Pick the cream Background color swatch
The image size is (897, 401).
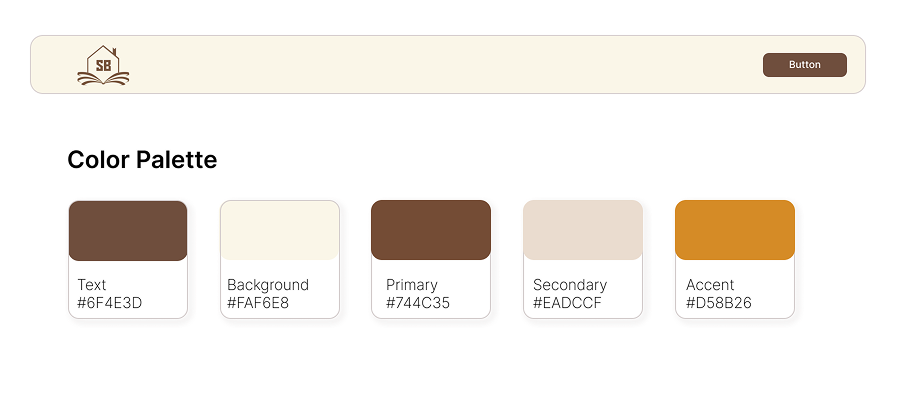(x=280, y=231)
